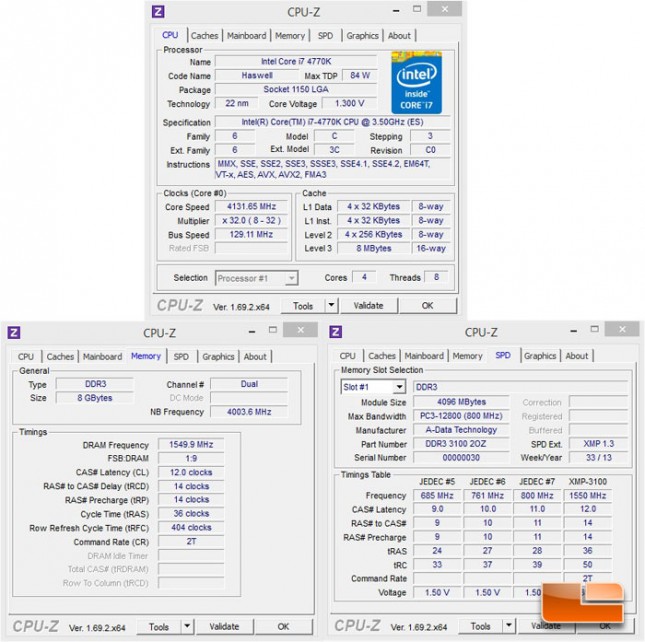
Task: Open the Slot #1 memory slot dropdown
Action: pyautogui.click(x=399, y=387)
